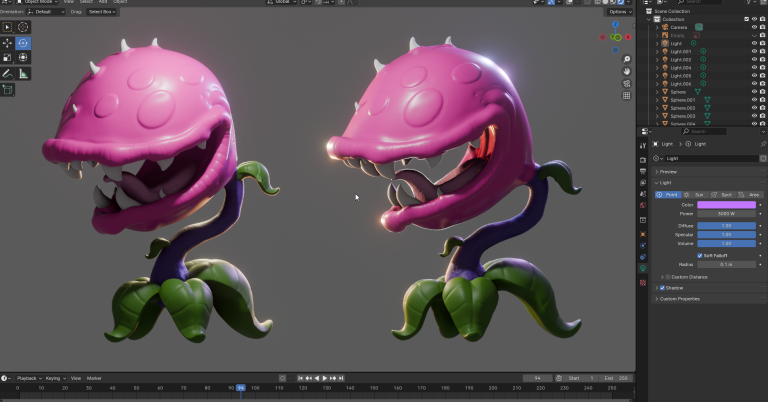Click the viewport zoom magnifier icon
The height and width of the screenshot is (402, 768).
point(626,59)
